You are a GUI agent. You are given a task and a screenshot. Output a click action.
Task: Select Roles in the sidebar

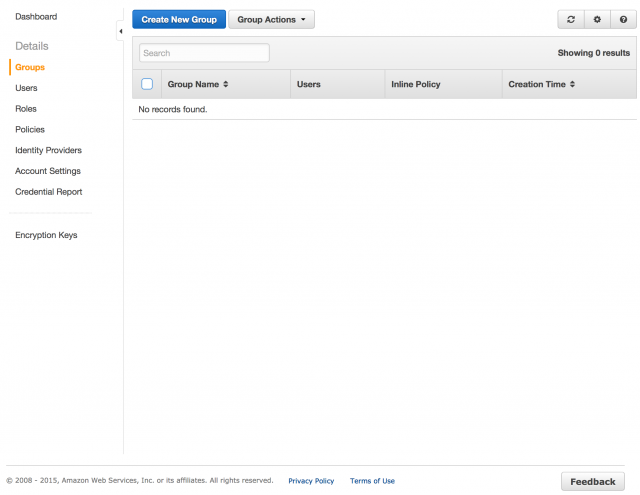tap(26, 109)
